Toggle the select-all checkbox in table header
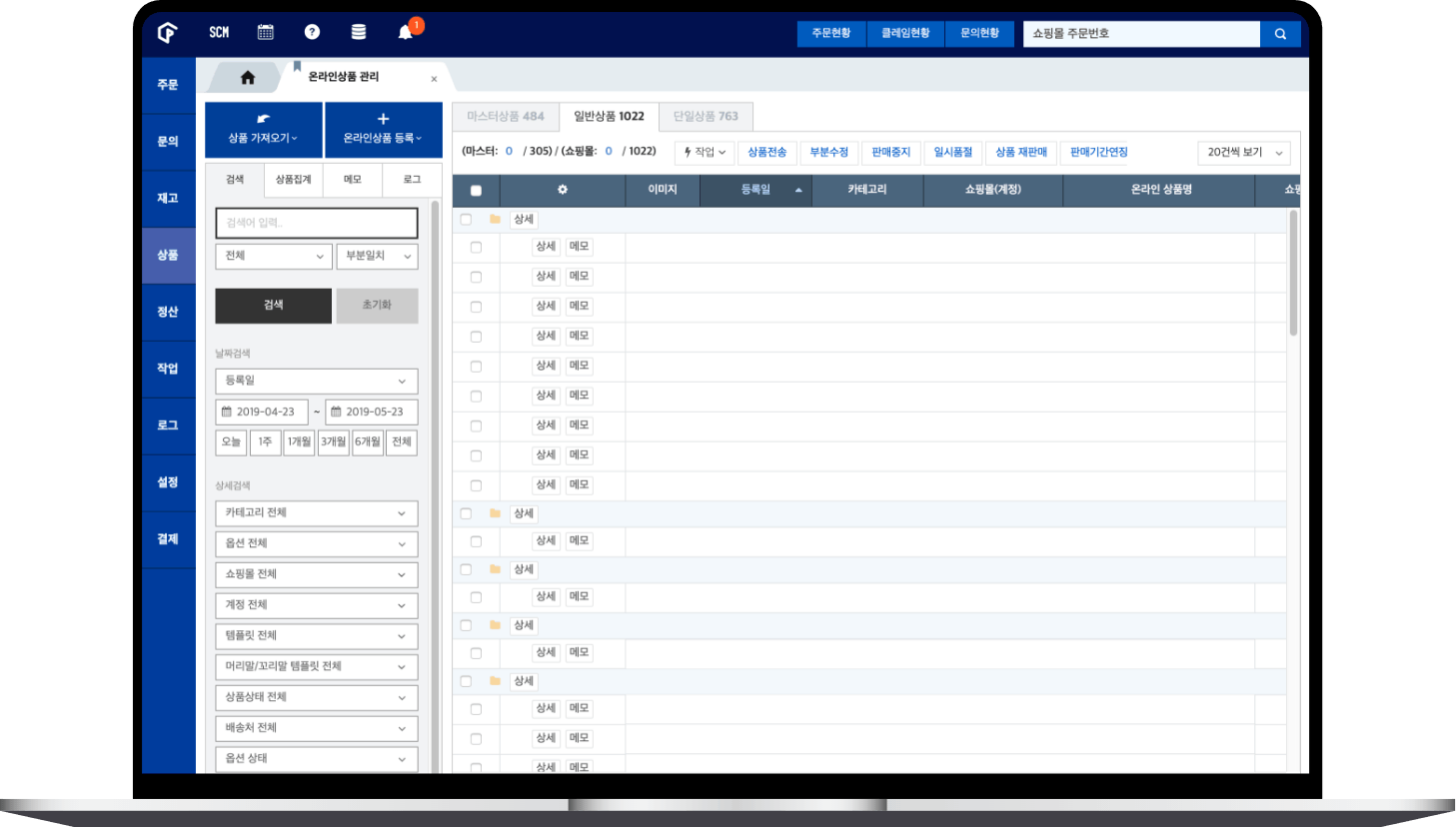The height and width of the screenshot is (827, 1456). pyautogui.click(x=476, y=190)
